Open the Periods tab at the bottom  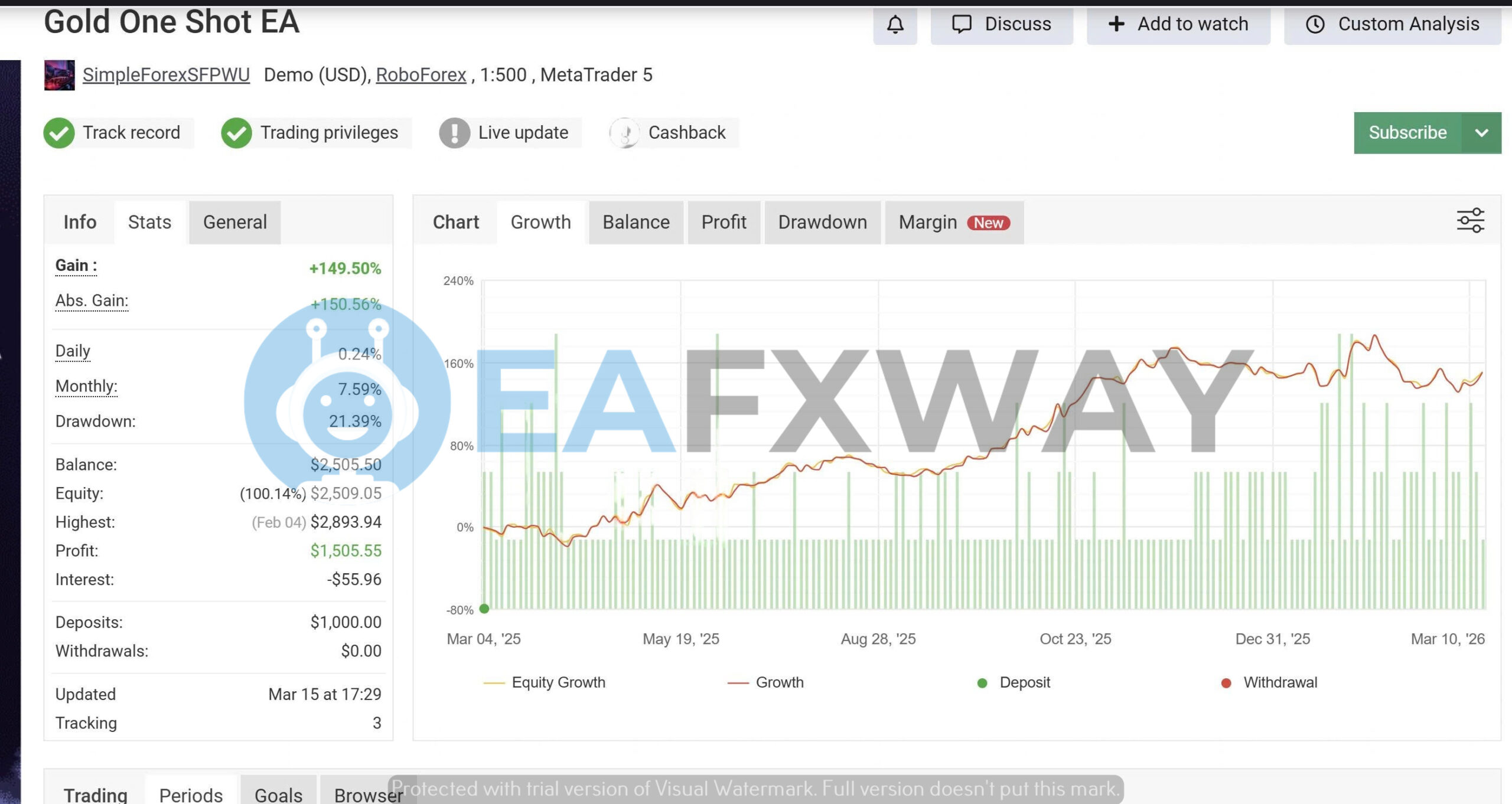190,794
